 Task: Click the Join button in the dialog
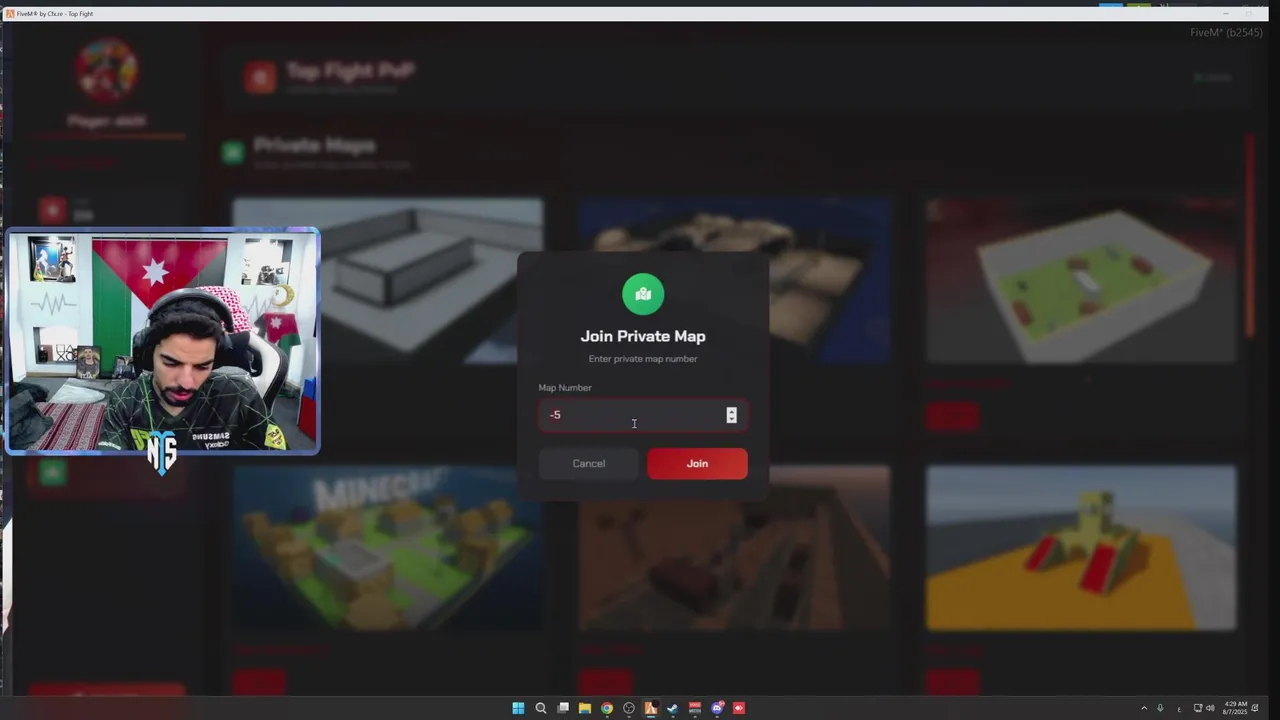click(697, 463)
